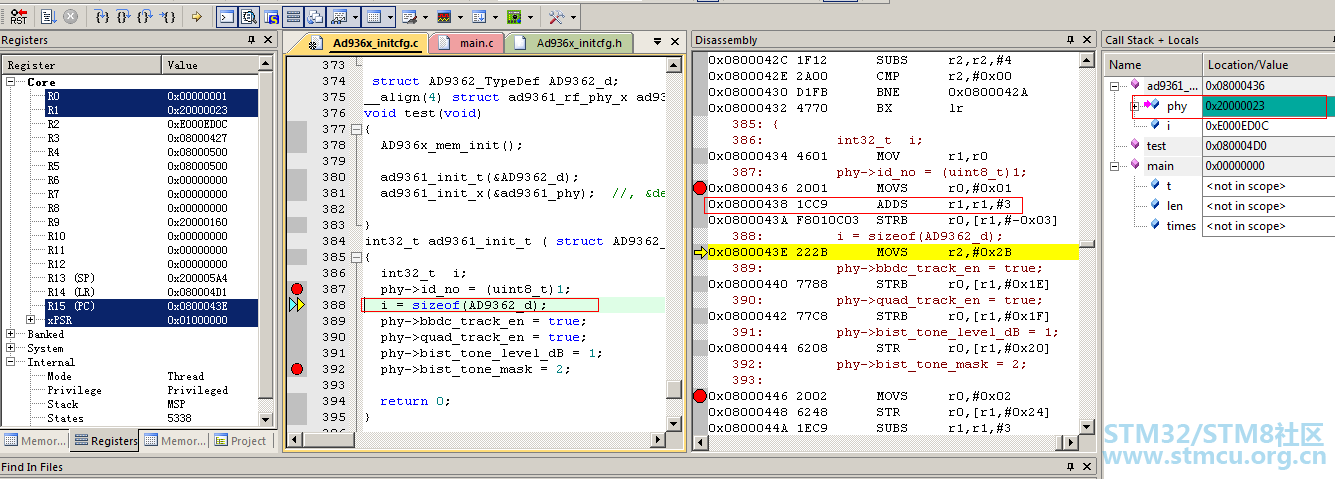Reset the CPU with RST icon
1335x479 pixels.
tap(19, 17)
